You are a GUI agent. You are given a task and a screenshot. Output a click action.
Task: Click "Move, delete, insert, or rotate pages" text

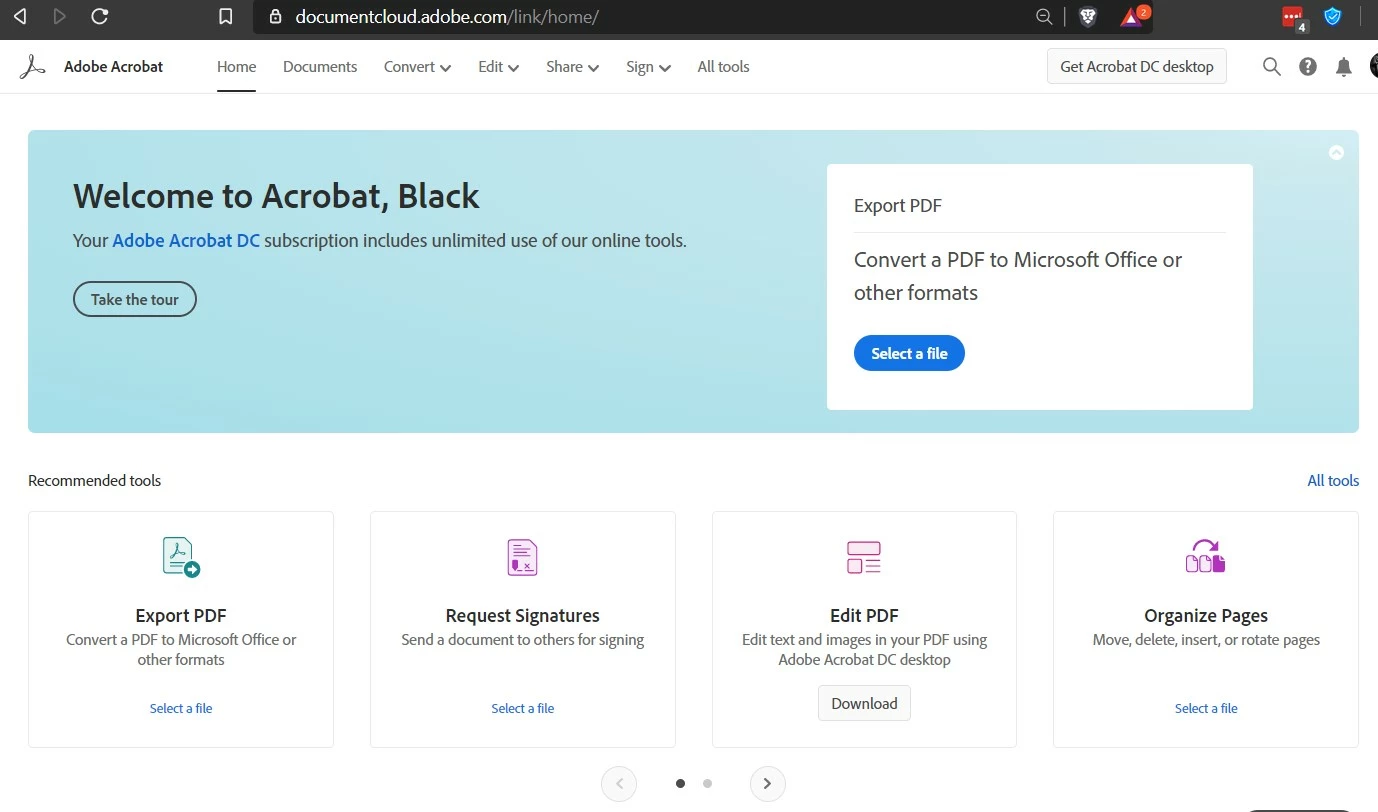(x=1206, y=640)
